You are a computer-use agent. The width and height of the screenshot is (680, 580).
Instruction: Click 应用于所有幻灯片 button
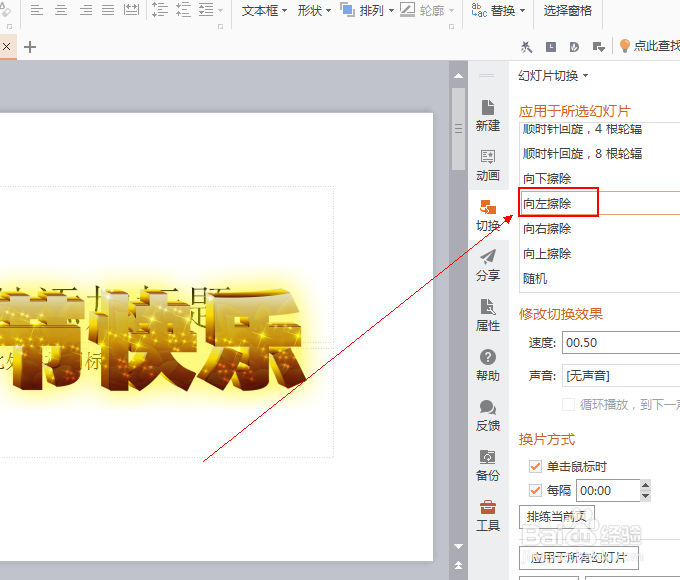coord(579,557)
